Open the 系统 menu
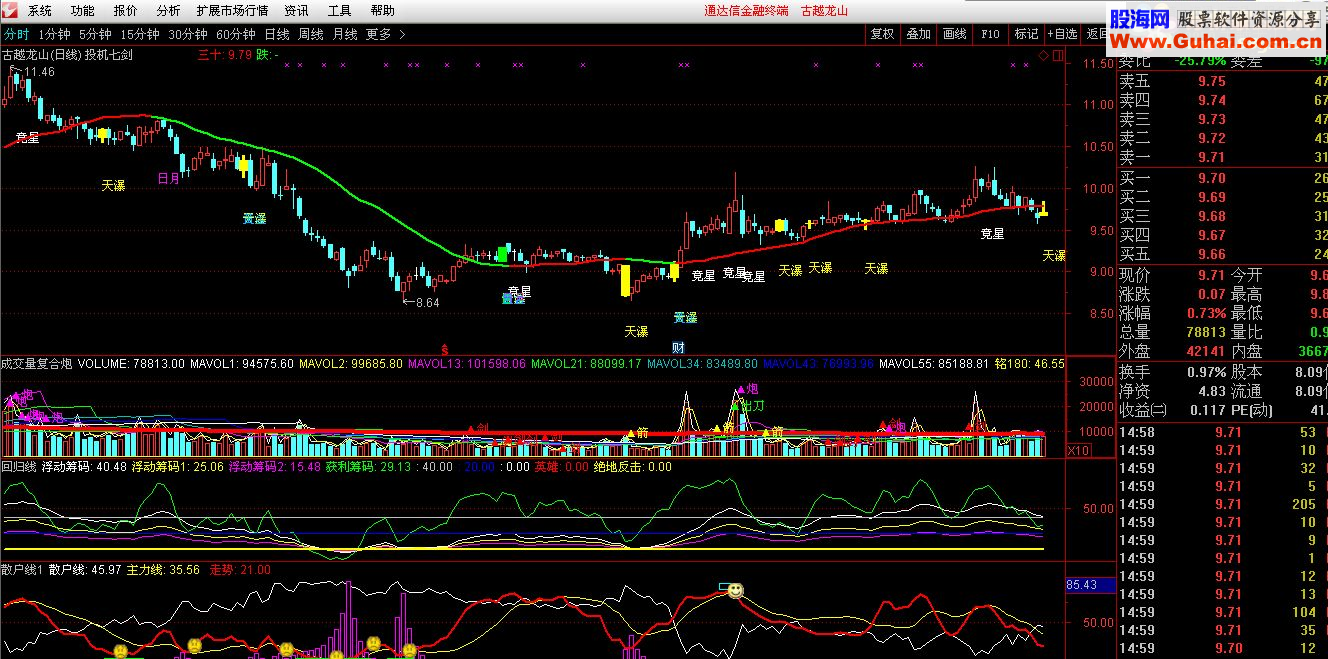This screenshot has width=1328, height=659. click(x=40, y=11)
